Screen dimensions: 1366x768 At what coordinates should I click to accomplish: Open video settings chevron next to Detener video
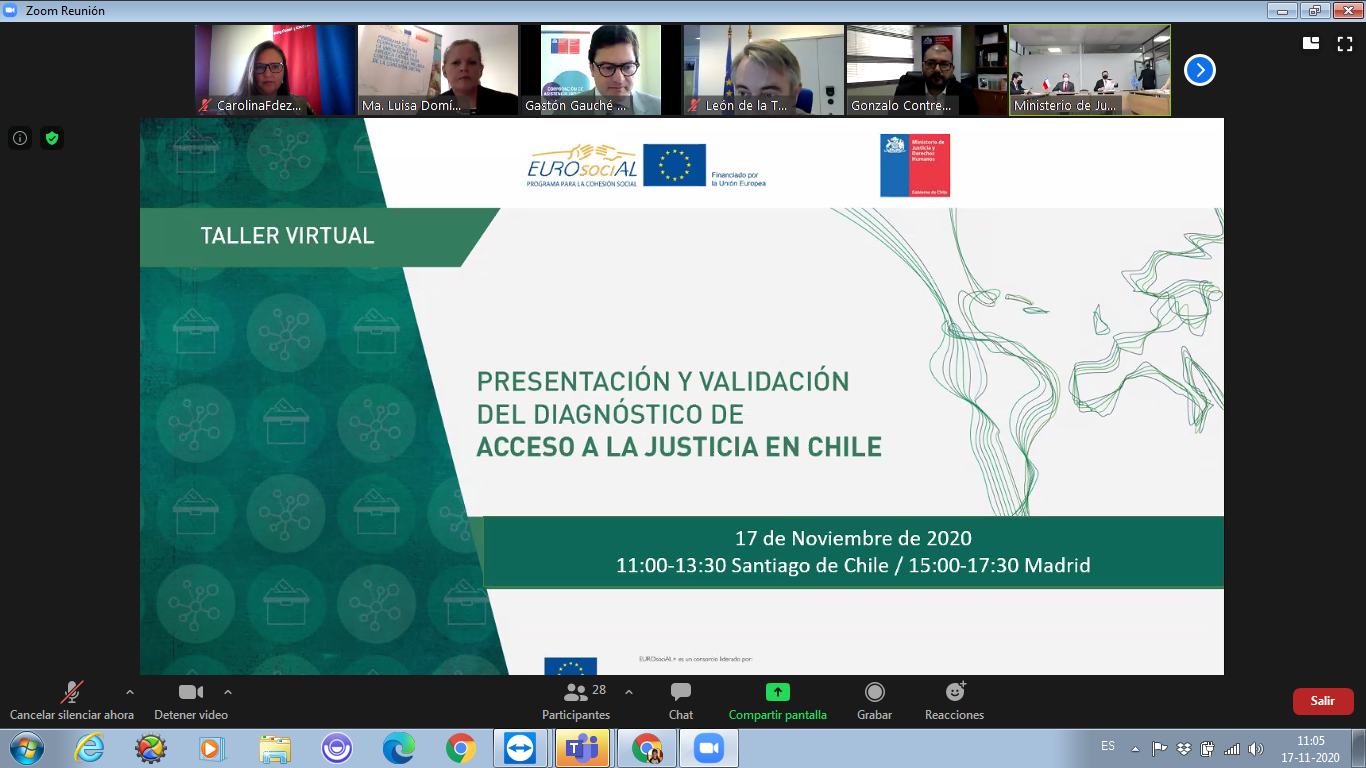tap(228, 691)
